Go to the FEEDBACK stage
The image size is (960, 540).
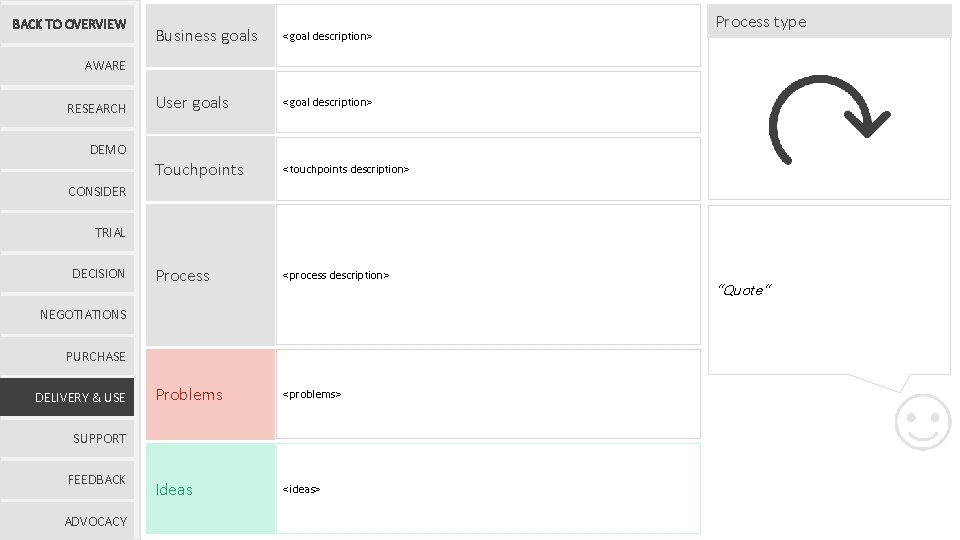point(68,480)
